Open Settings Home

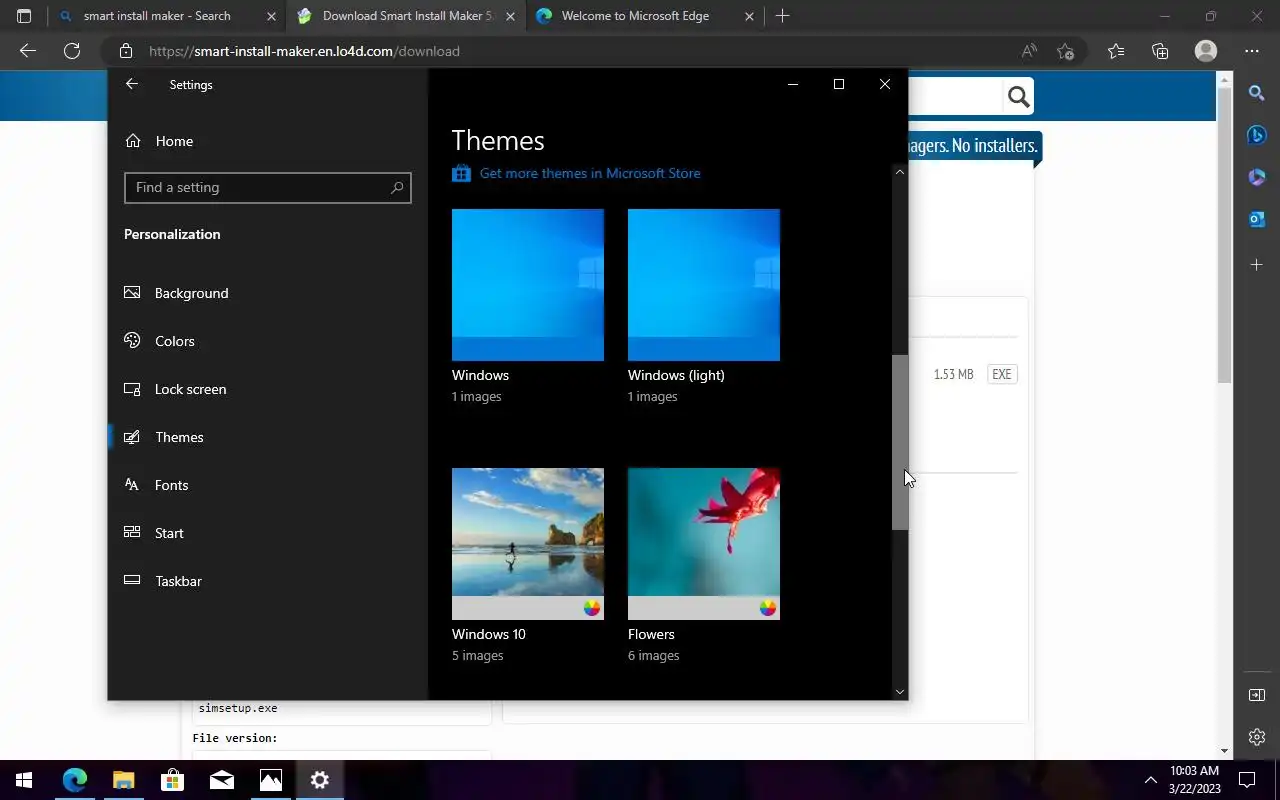point(160,141)
